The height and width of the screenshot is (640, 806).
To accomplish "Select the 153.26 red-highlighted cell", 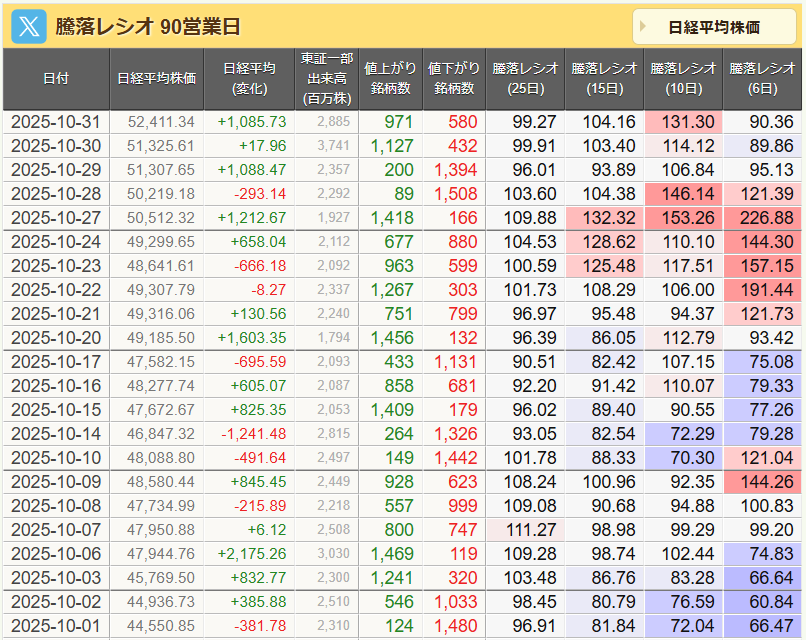I will (x=683, y=218).
